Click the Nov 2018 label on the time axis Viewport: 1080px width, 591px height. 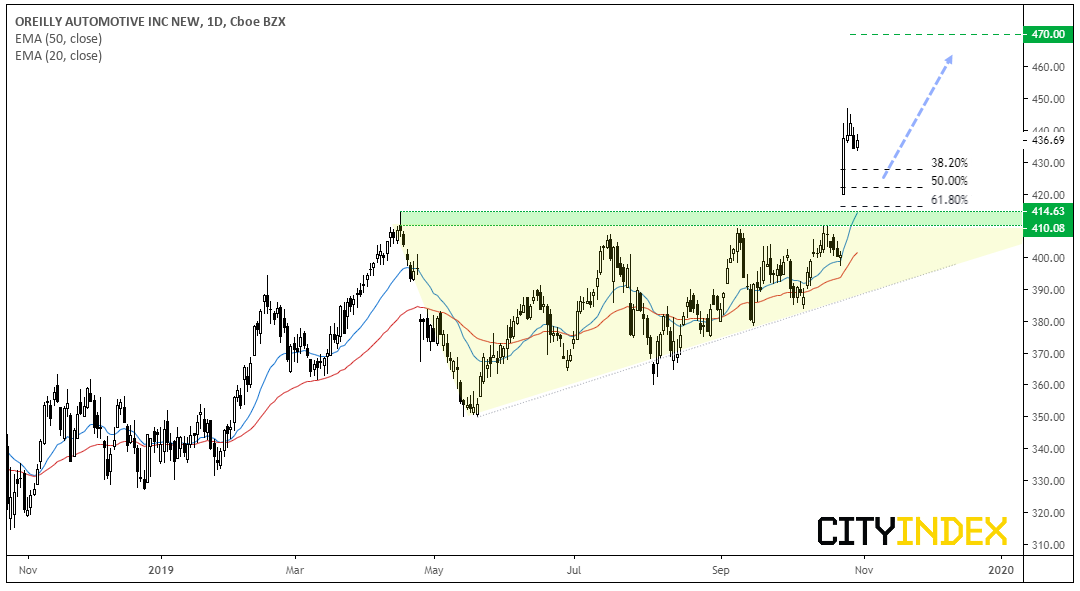(x=28, y=570)
